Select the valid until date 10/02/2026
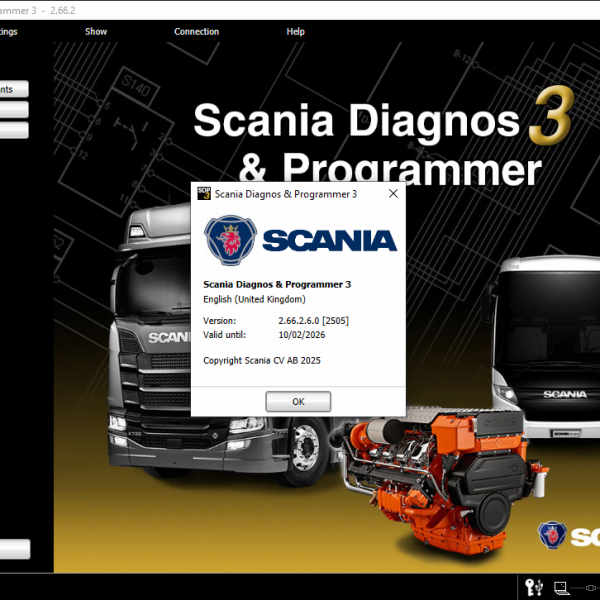This screenshot has height=600, width=600. 302,335
